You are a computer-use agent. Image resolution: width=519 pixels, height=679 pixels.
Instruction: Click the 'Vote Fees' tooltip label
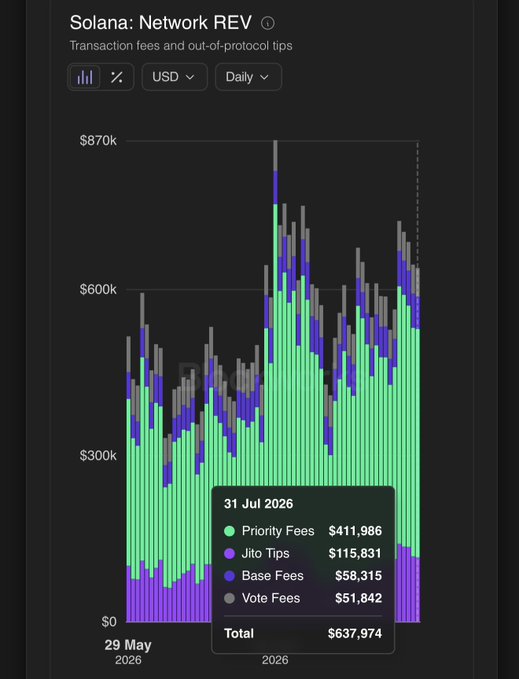(271, 598)
